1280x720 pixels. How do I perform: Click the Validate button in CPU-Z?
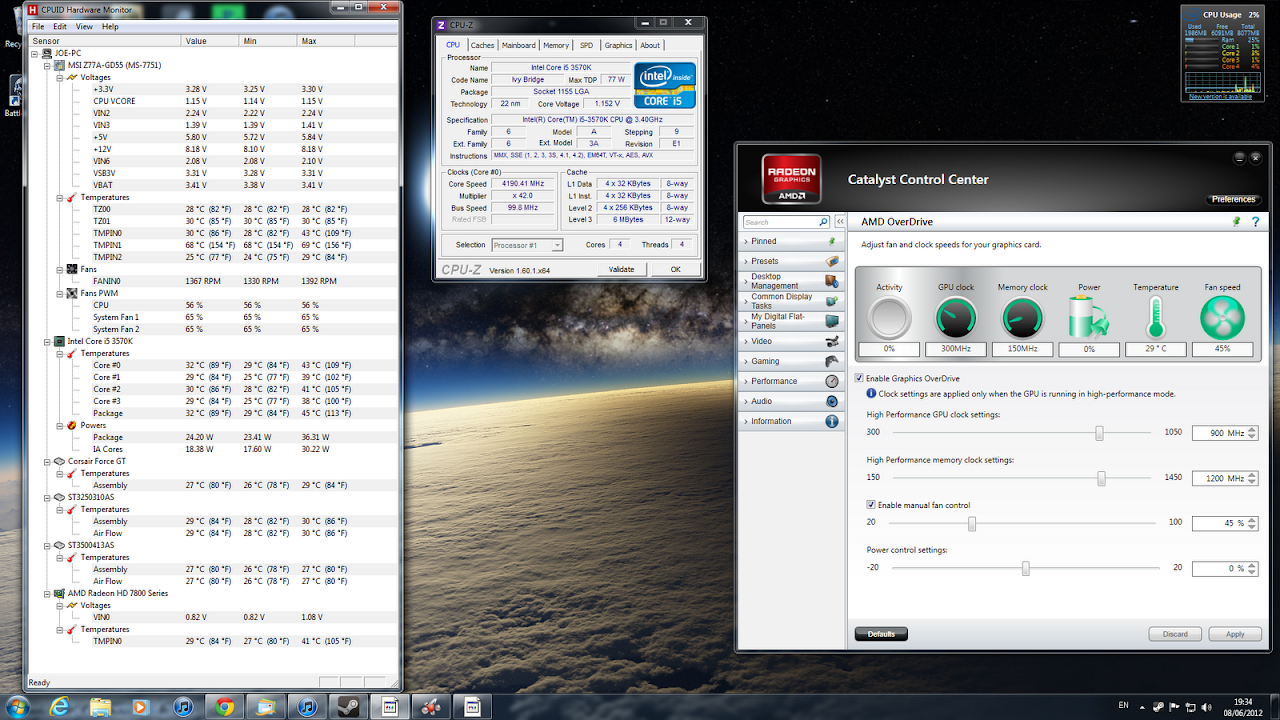coord(621,269)
